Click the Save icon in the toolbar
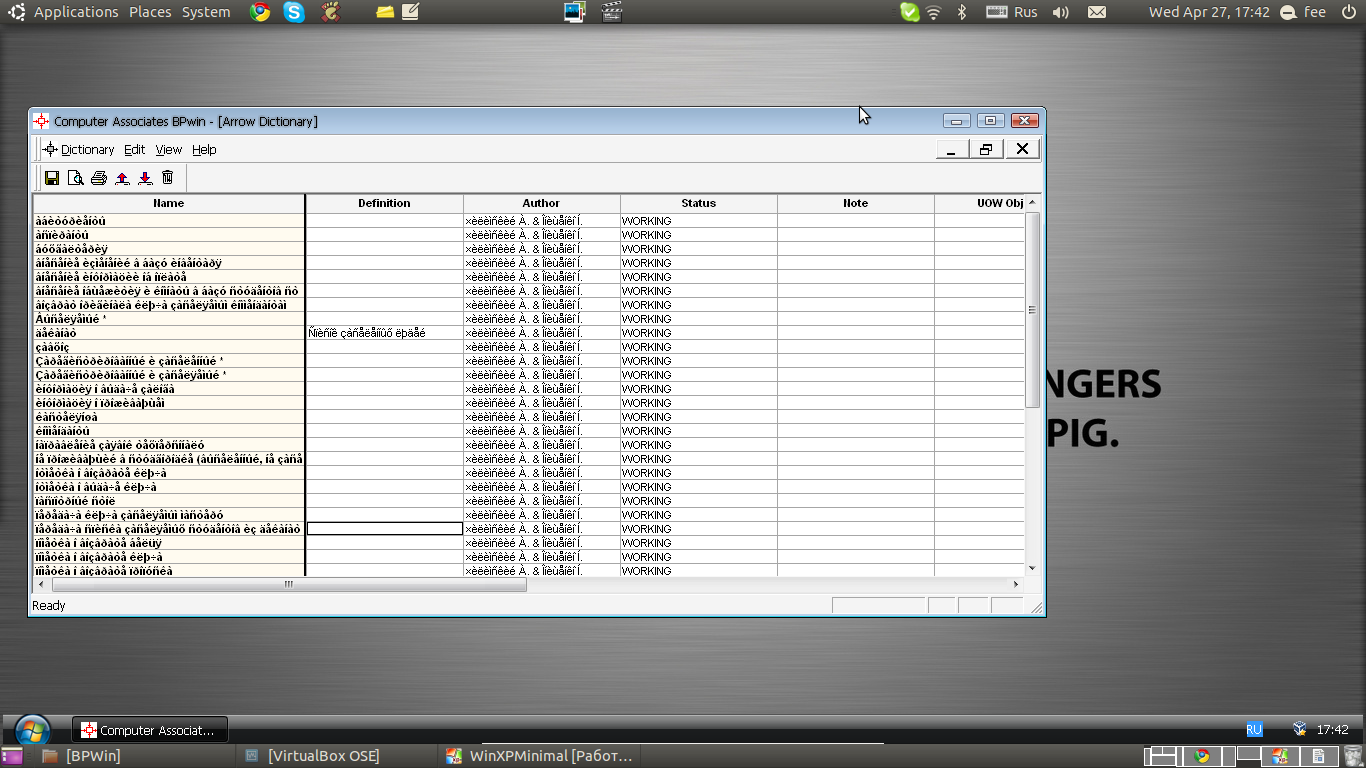The height and width of the screenshot is (768, 1366). 52,178
